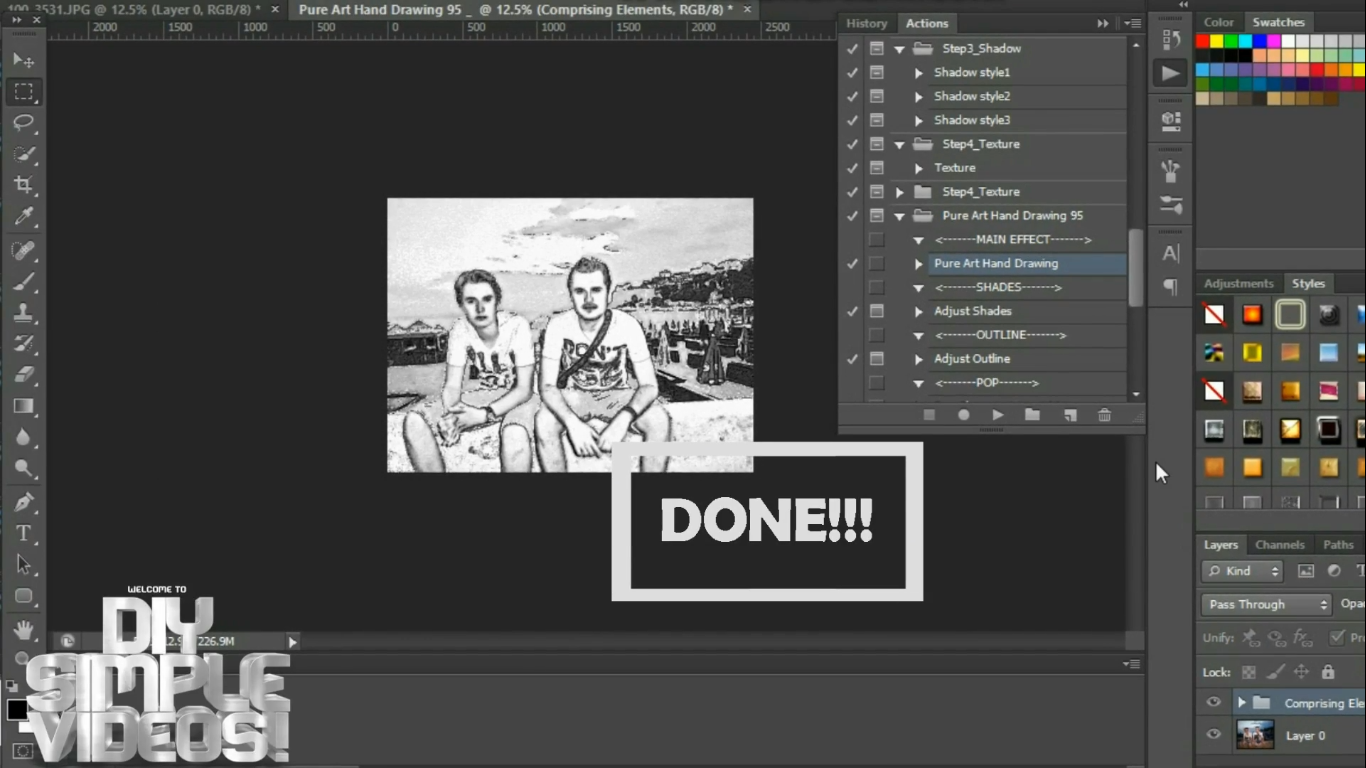
Task: Open the Brush Presets panel icon
Action: [1170, 204]
